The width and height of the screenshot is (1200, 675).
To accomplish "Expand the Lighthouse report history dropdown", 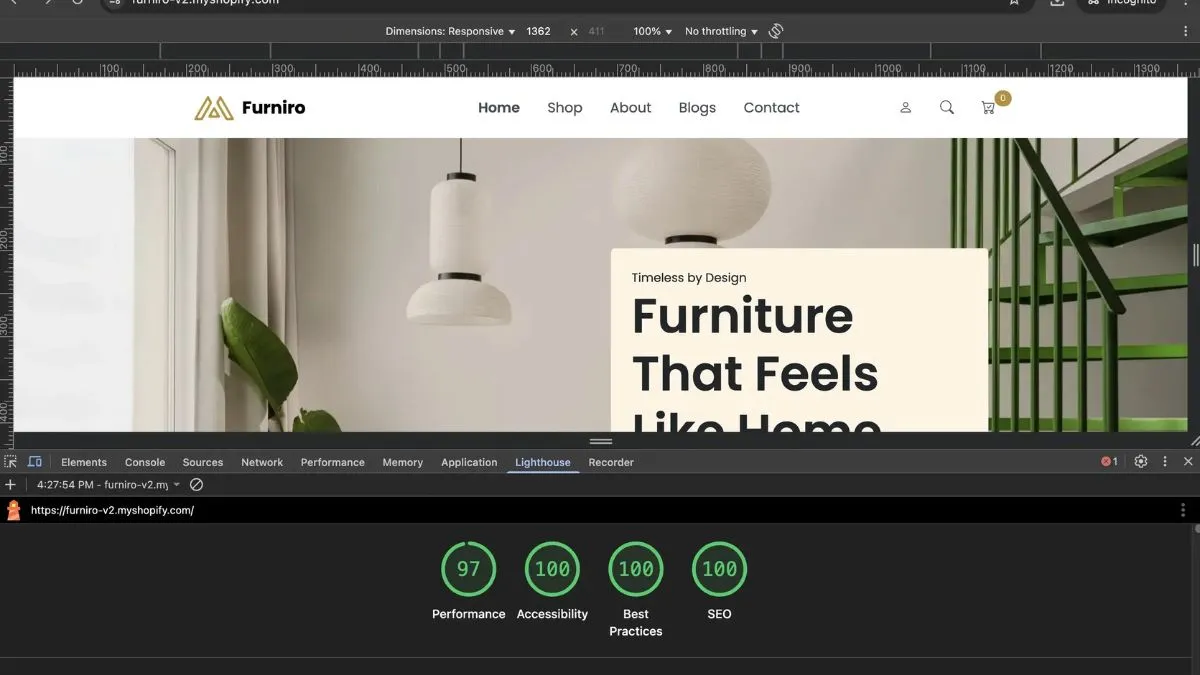I will pos(176,484).
